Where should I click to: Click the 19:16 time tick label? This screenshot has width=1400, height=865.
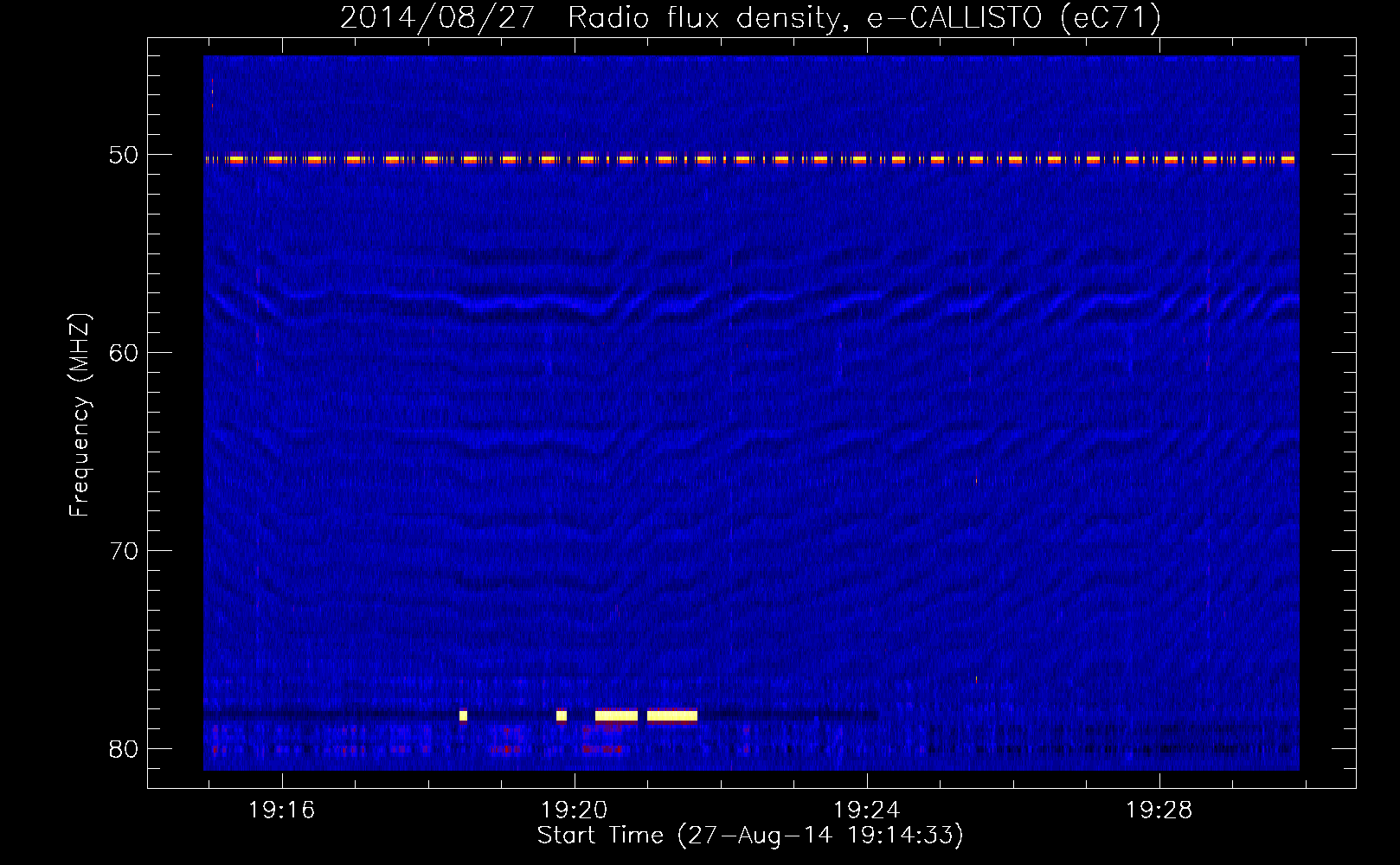[x=281, y=810]
